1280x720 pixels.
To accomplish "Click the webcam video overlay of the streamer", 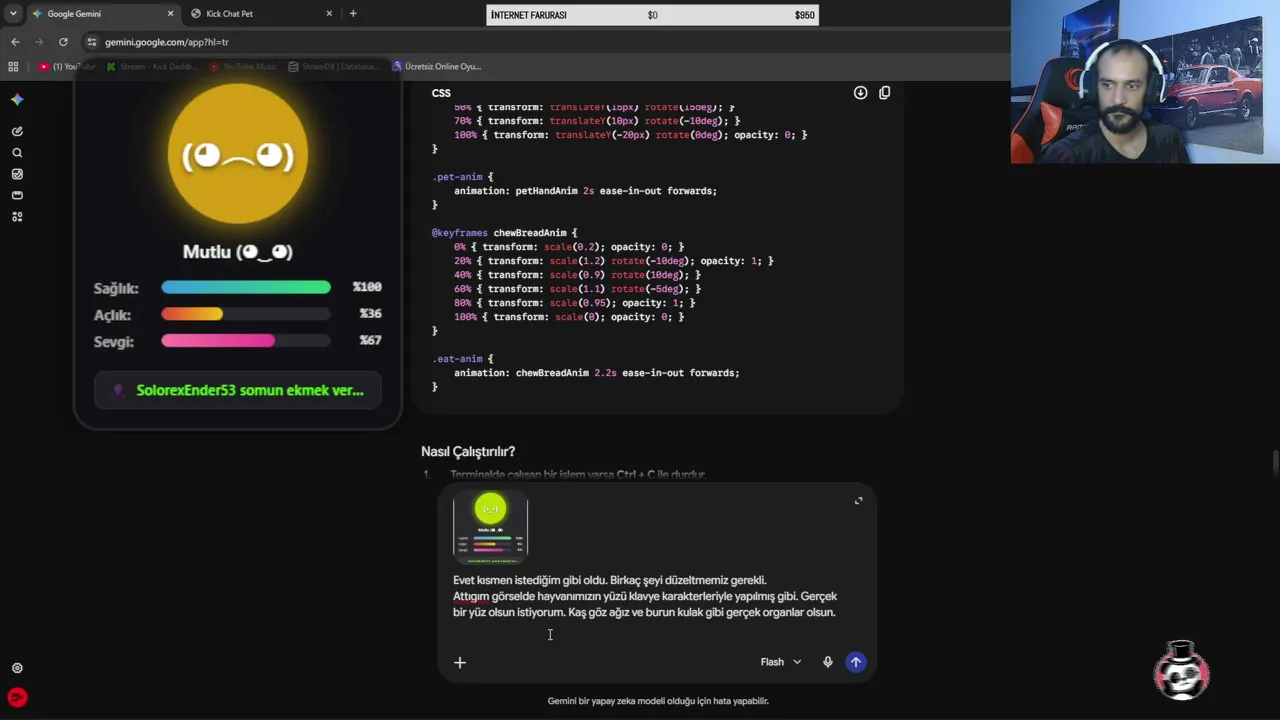I will click(x=1145, y=82).
